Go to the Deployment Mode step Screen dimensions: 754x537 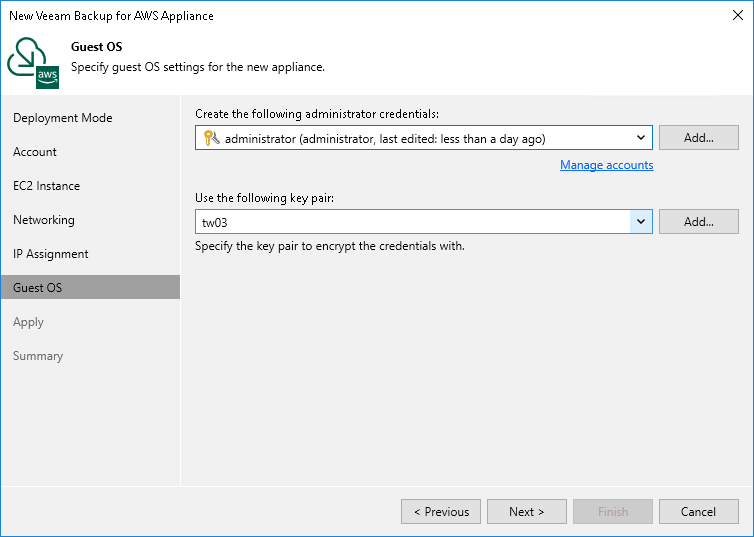(x=62, y=118)
